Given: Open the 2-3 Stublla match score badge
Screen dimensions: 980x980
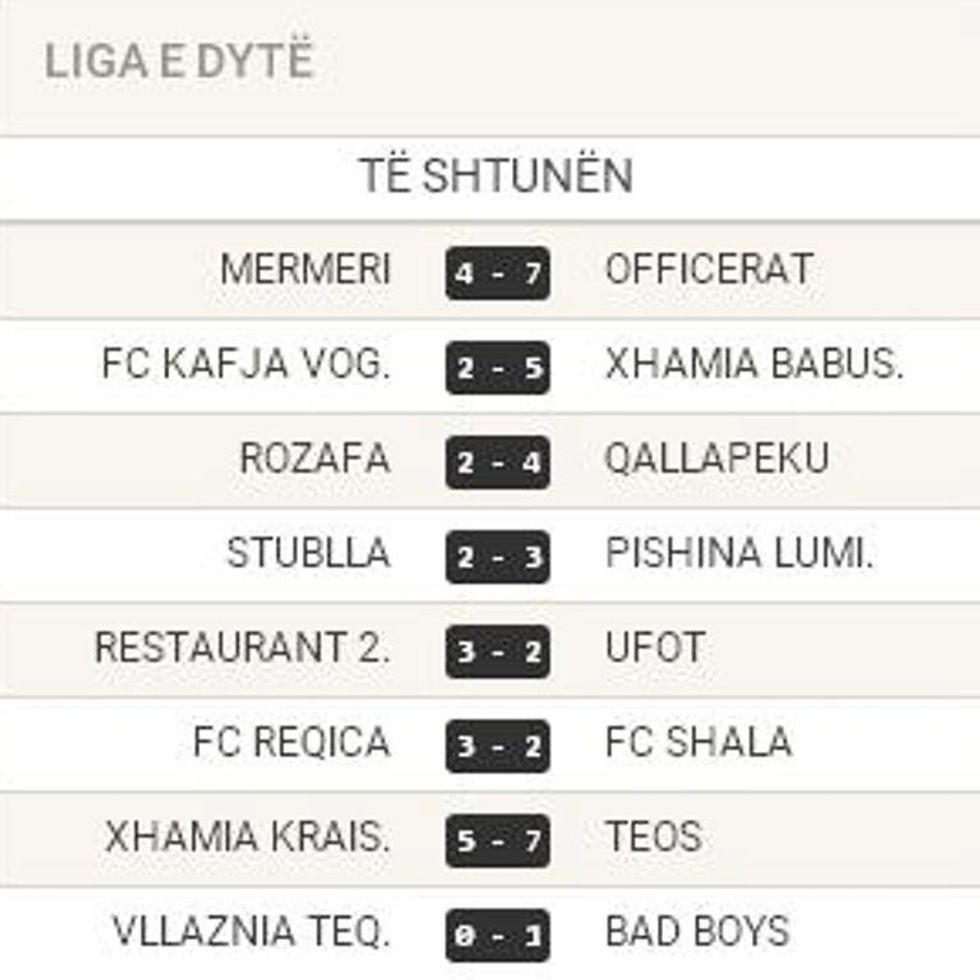Looking at the screenshot, I should 498,556.
